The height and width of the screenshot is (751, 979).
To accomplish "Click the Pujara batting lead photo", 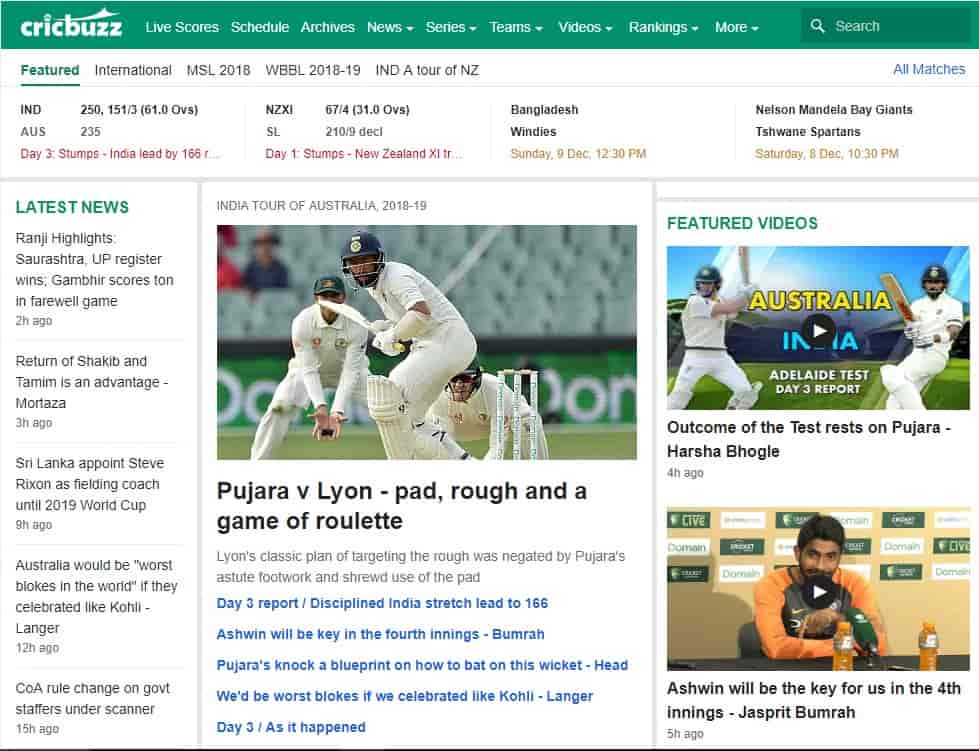I will point(426,342).
